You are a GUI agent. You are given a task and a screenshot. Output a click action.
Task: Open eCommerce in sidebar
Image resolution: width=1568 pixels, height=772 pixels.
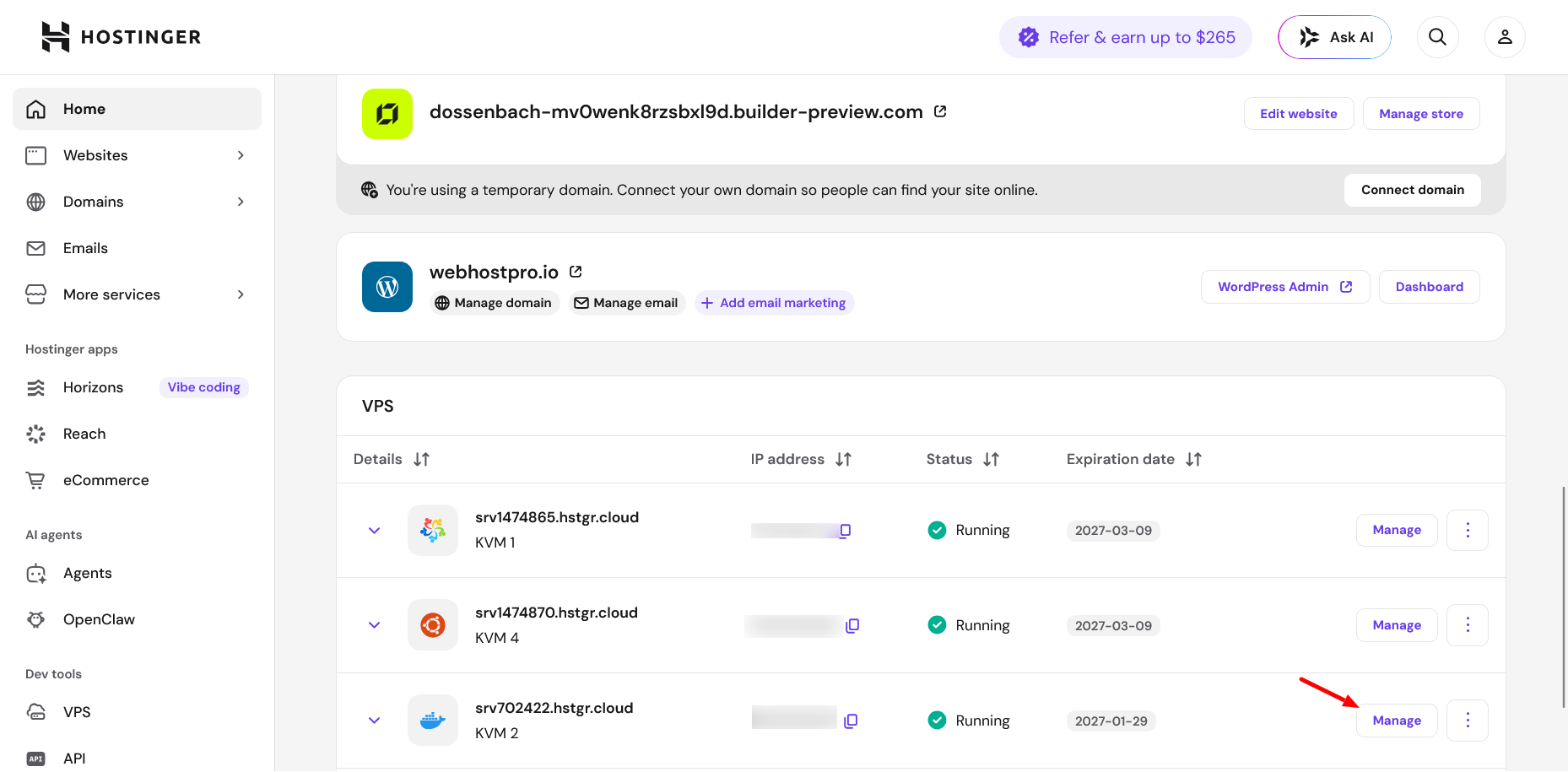click(x=137, y=480)
